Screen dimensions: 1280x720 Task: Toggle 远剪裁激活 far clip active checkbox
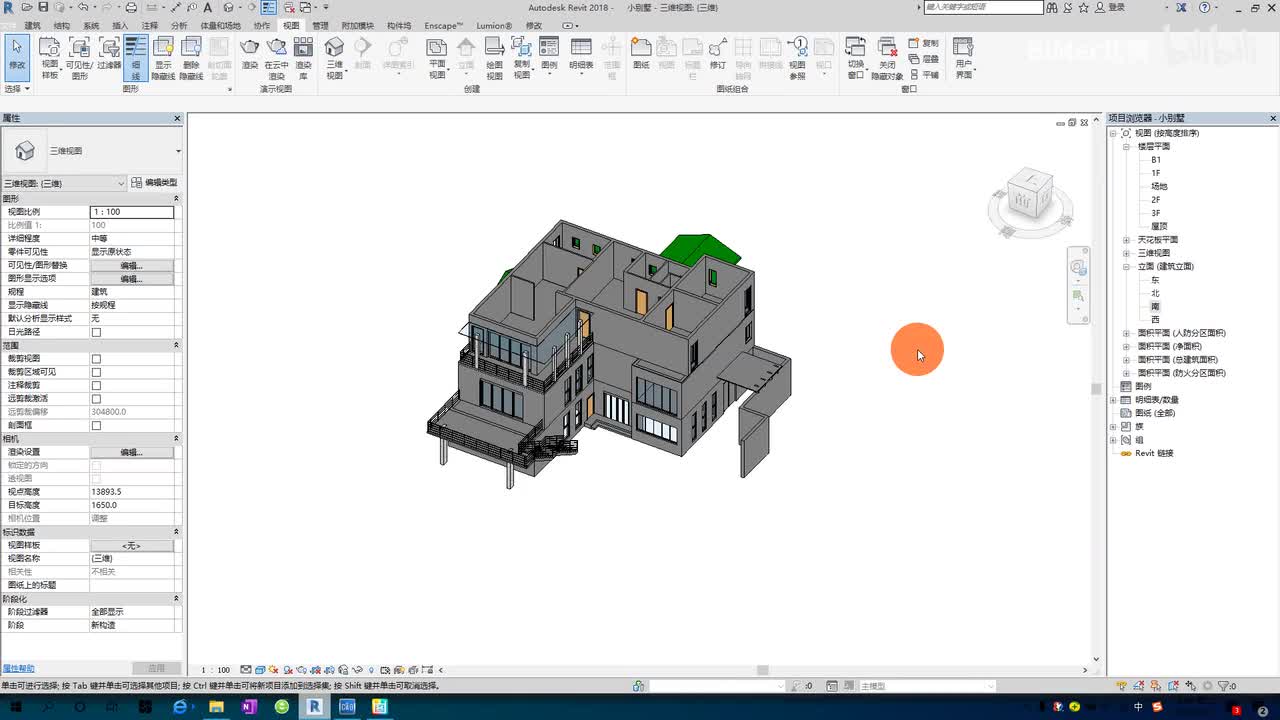click(x=96, y=399)
